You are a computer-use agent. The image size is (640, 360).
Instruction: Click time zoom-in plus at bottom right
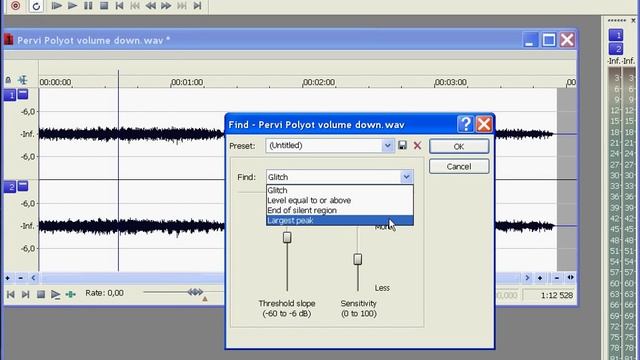[540, 278]
